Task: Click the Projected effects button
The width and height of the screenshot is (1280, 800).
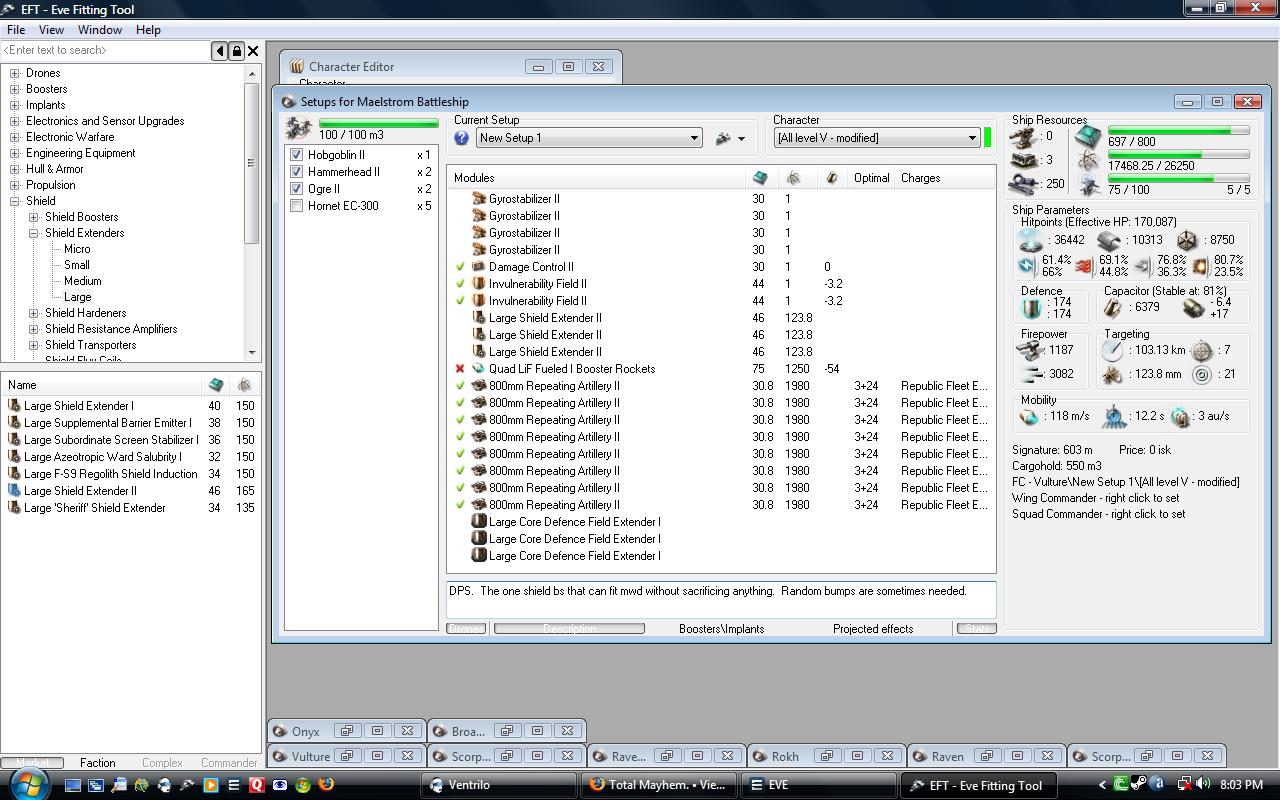Action: coord(872,629)
